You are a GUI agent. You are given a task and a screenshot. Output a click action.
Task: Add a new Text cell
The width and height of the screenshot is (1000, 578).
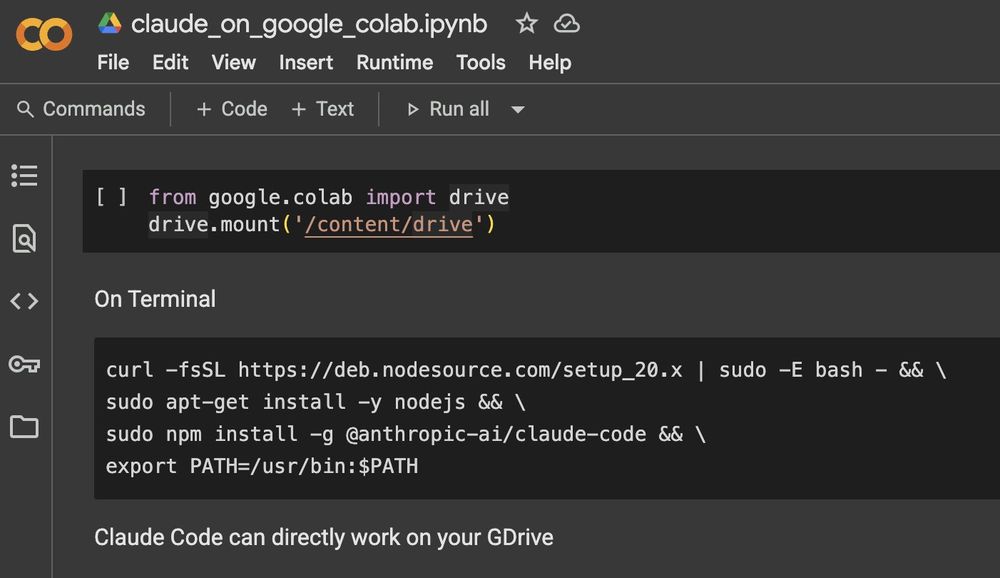[x=322, y=109]
